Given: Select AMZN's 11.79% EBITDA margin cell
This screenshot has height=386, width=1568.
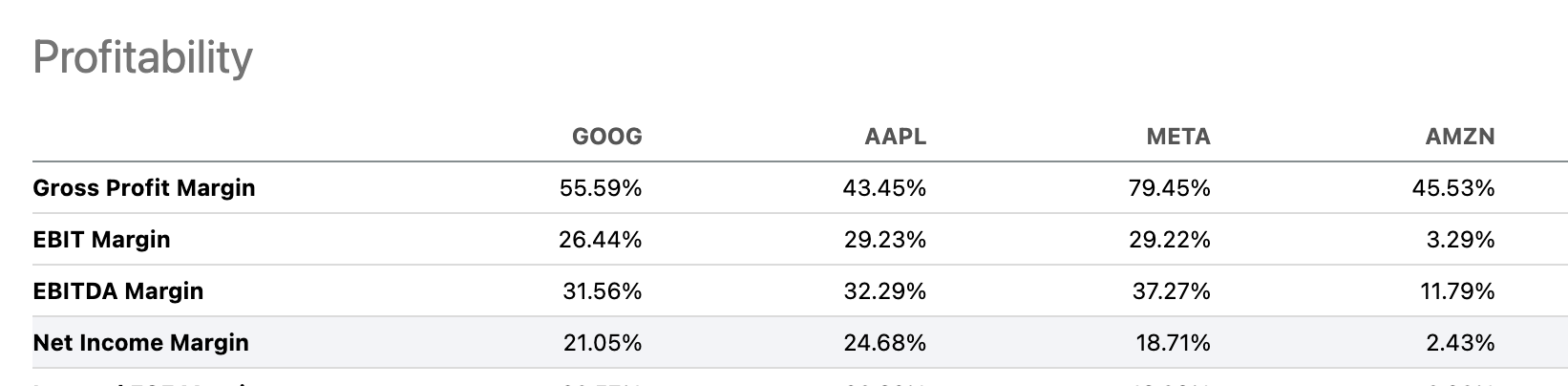Looking at the screenshot, I should pos(1457,291).
